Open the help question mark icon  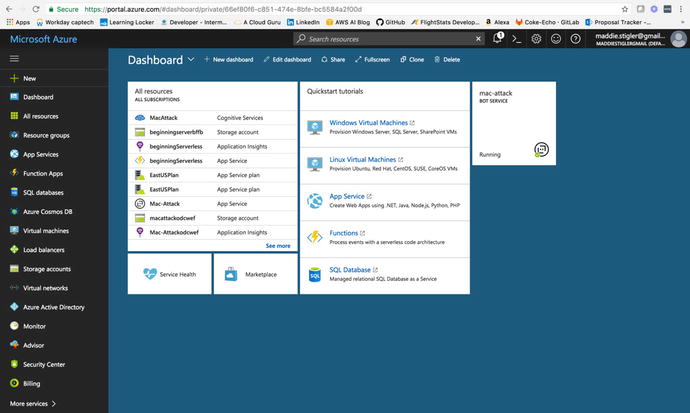pos(574,39)
